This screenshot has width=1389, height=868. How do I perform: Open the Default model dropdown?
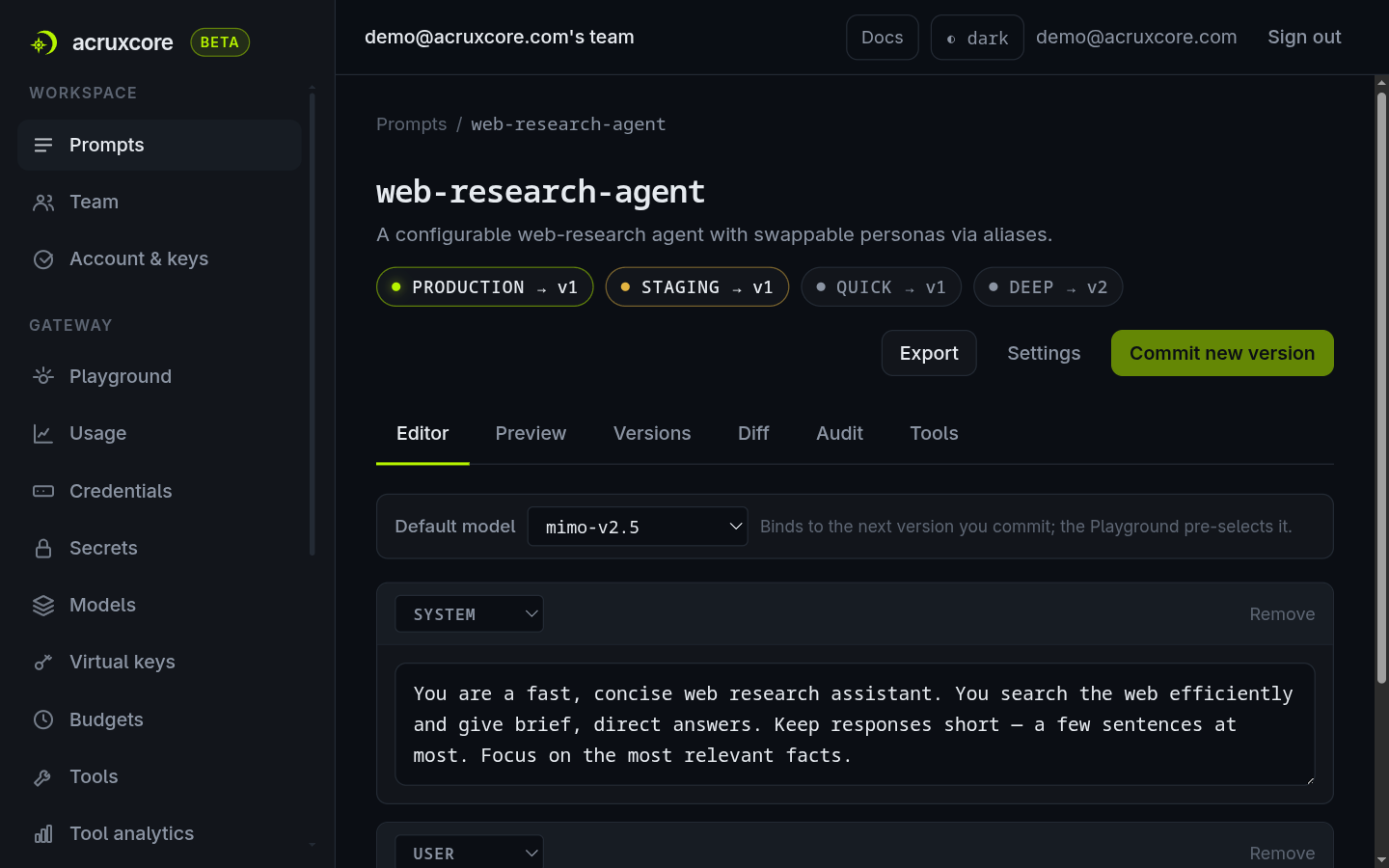(x=638, y=527)
